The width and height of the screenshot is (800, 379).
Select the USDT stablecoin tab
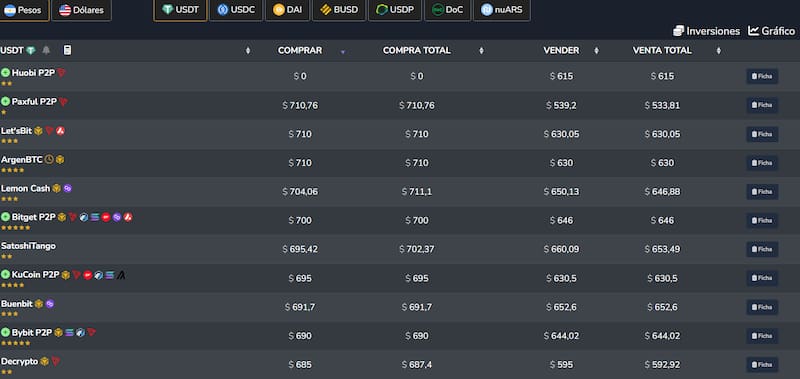tap(181, 10)
